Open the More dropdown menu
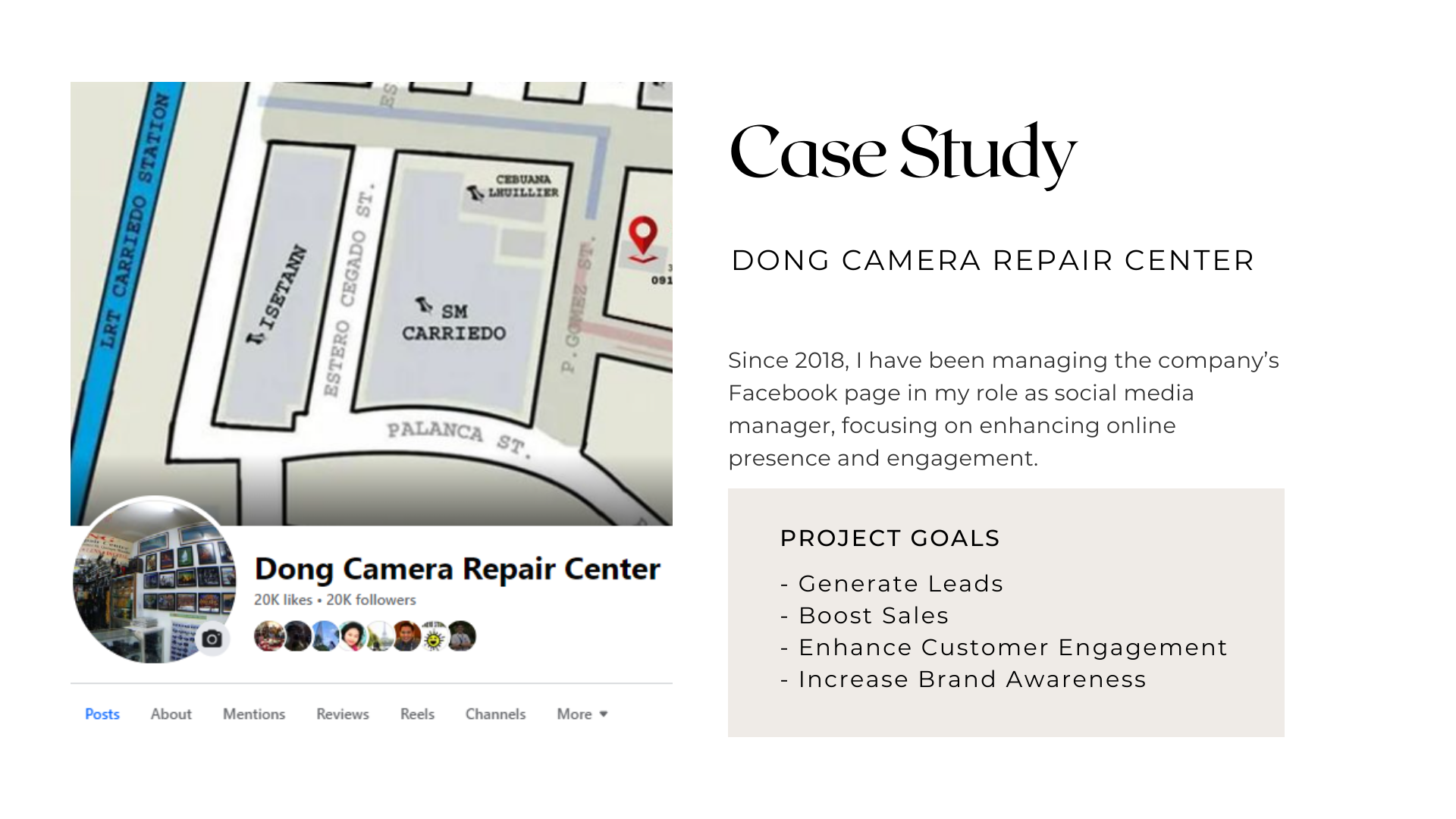1456x819 pixels. (x=582, y=714)
